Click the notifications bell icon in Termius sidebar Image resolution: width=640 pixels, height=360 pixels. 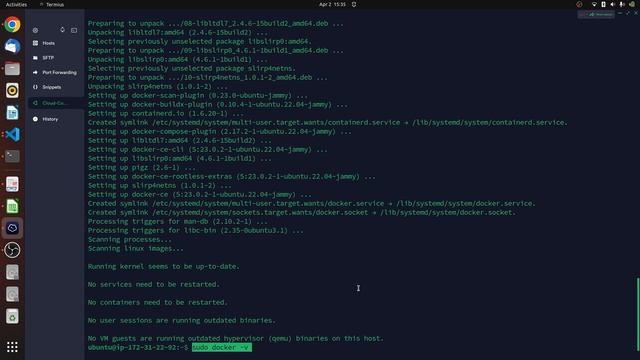[x=62, y=30]
